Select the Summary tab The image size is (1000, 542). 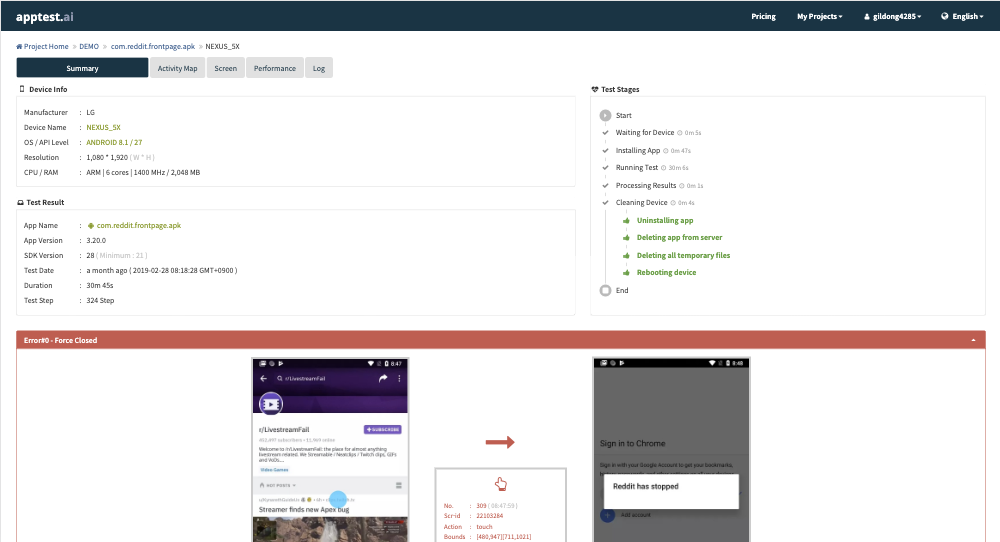(82, 68)
